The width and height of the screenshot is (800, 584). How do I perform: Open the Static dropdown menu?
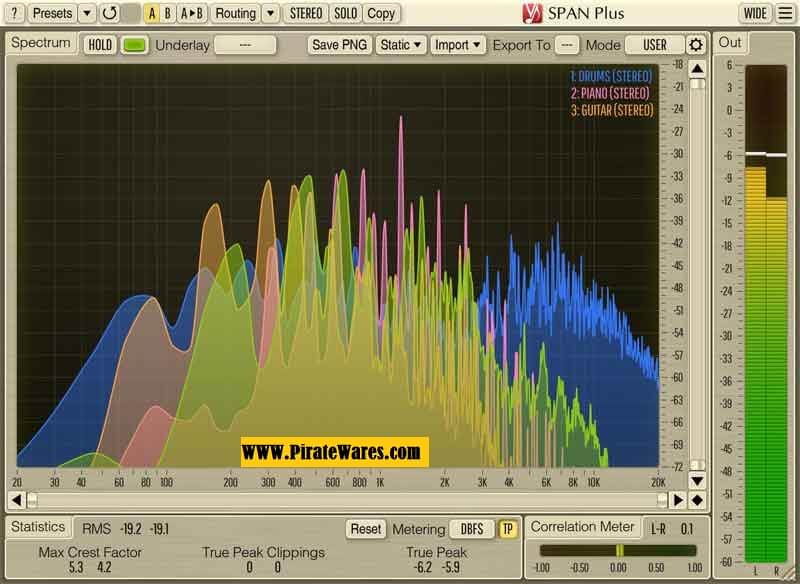pos(401,45)
